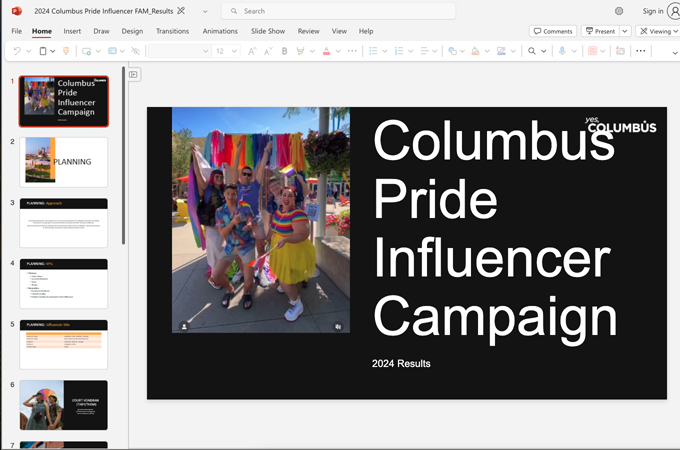
Task: Click the Designer icon
Action: tap(621, 51)
